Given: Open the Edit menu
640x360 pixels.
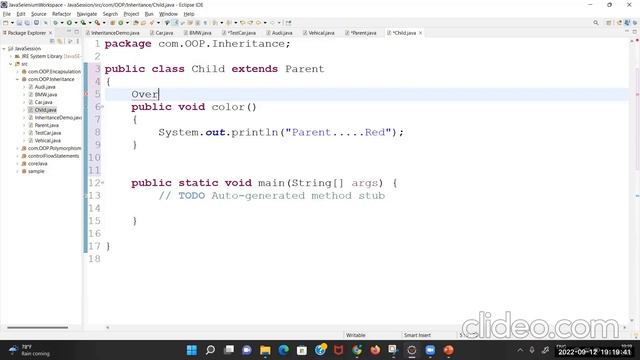Looking at the screenshot, I should pos(21,14).
